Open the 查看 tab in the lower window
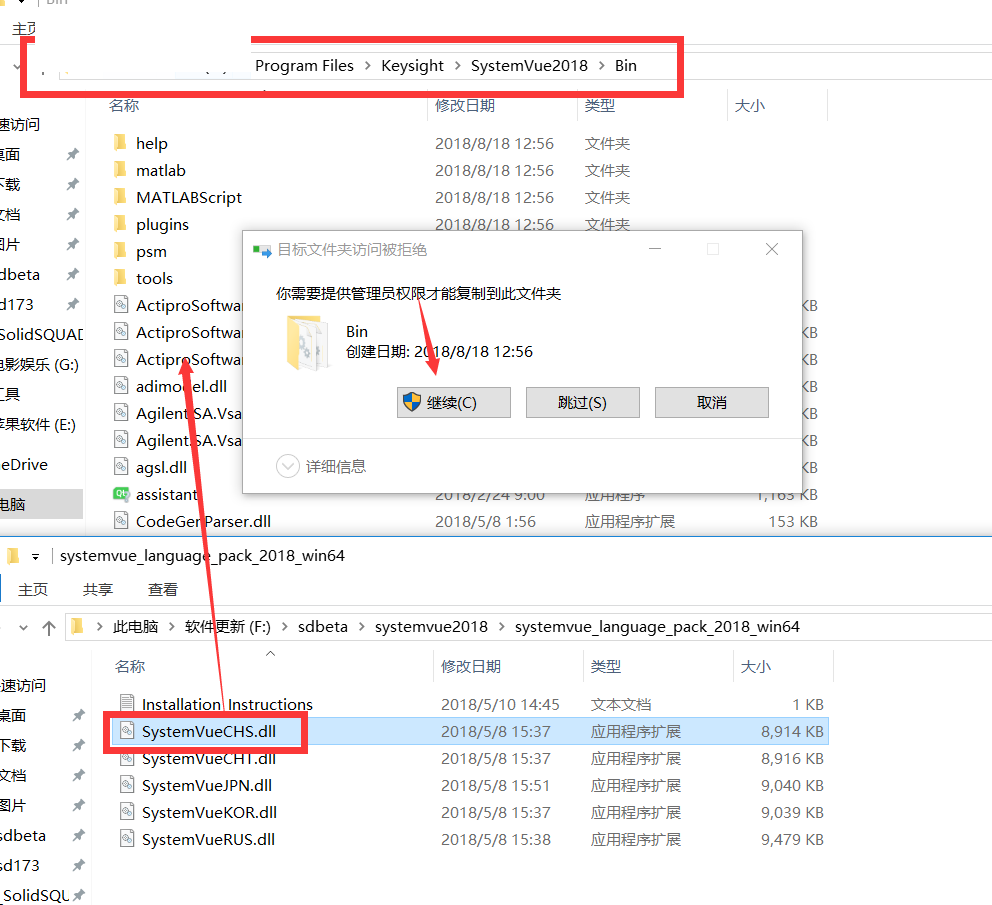This screenshot has width=992, height=905. coord(163,590)
